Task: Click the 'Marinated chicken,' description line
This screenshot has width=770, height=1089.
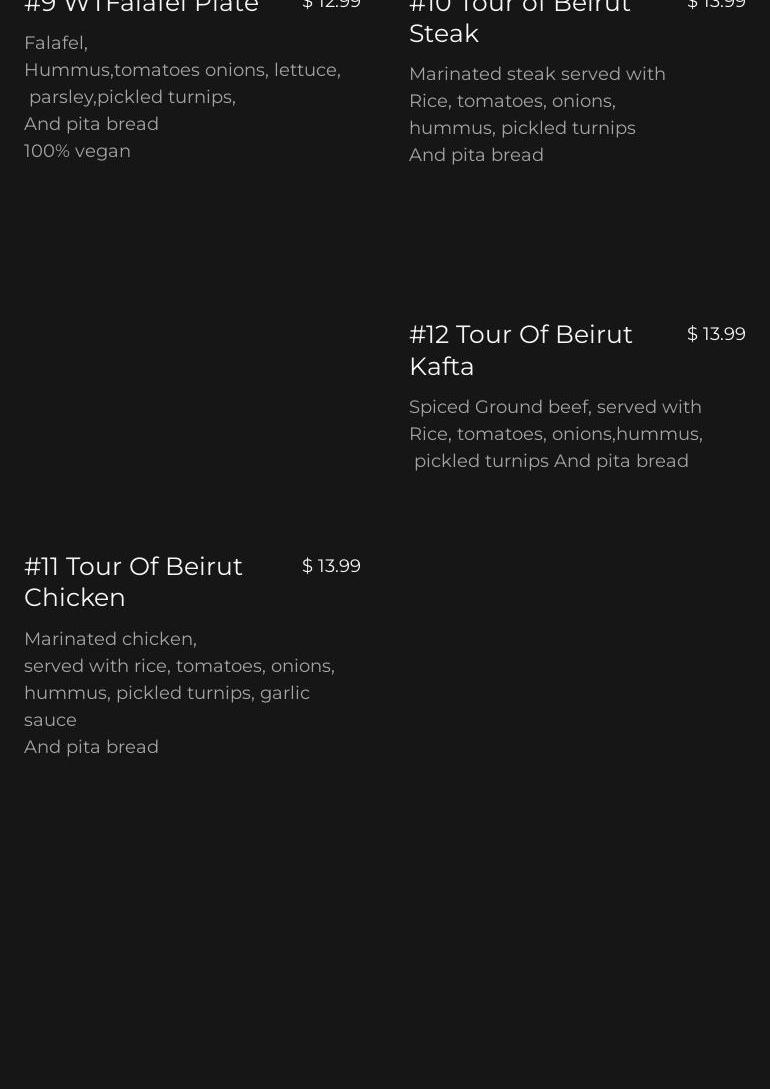Action: [110, 639]
